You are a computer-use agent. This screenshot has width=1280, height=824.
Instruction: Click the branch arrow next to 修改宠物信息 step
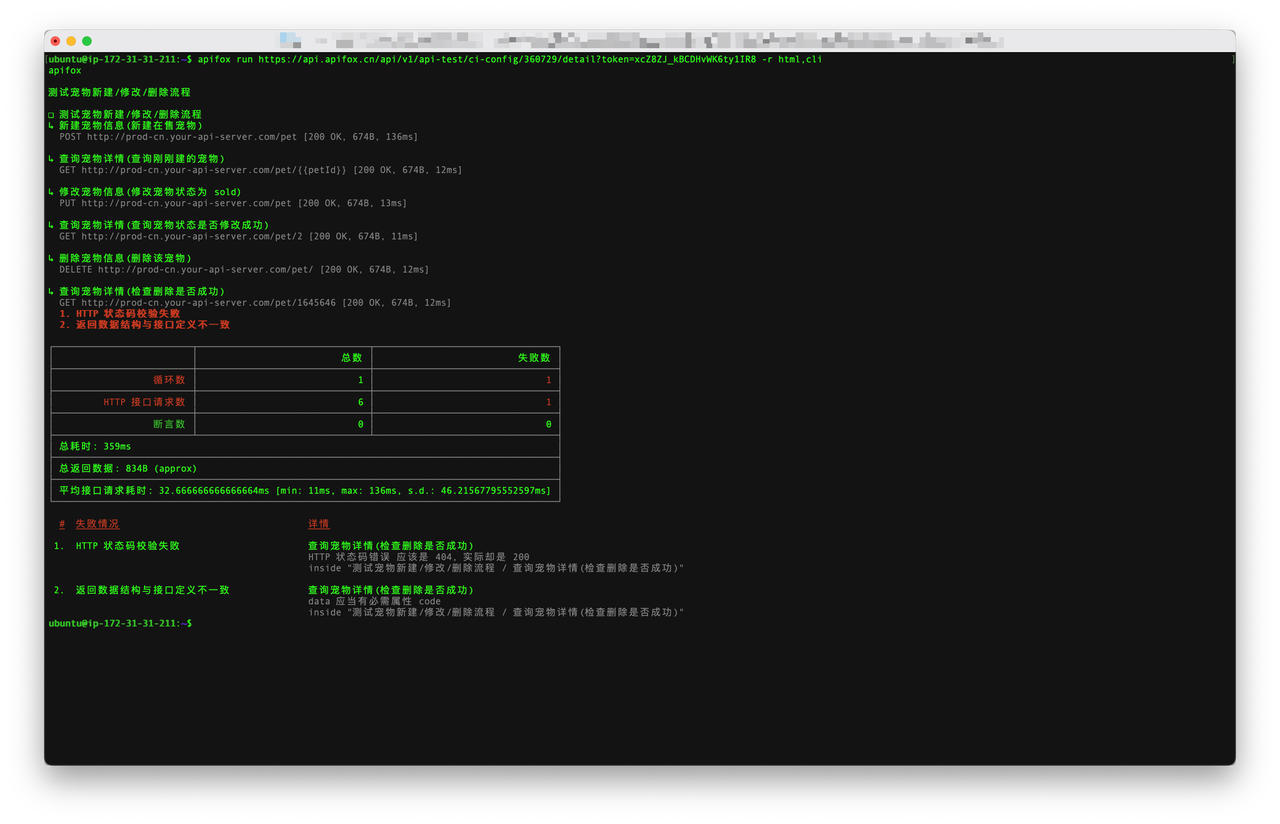50,191
